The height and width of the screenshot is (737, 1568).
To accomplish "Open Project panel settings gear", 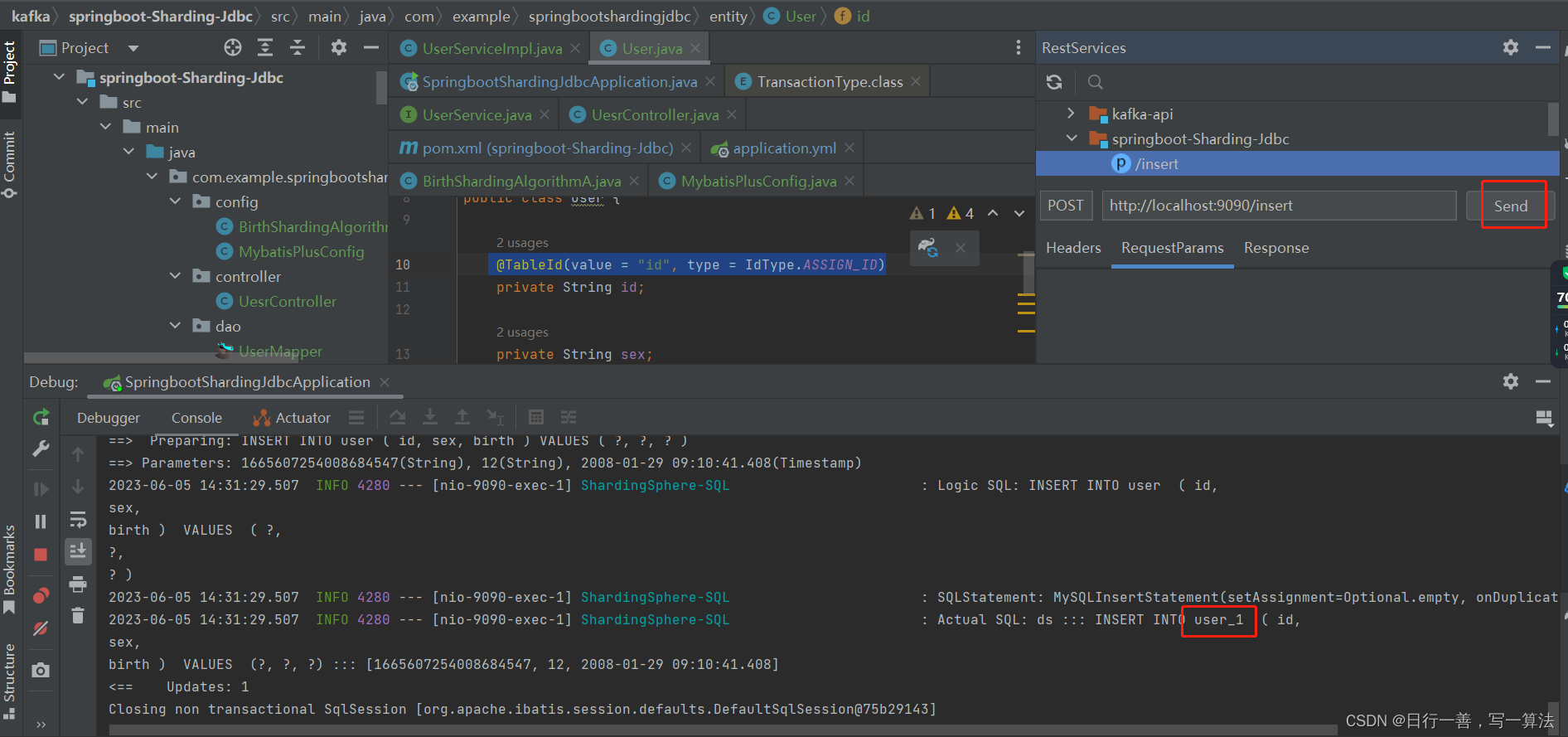I will (339, 48).
